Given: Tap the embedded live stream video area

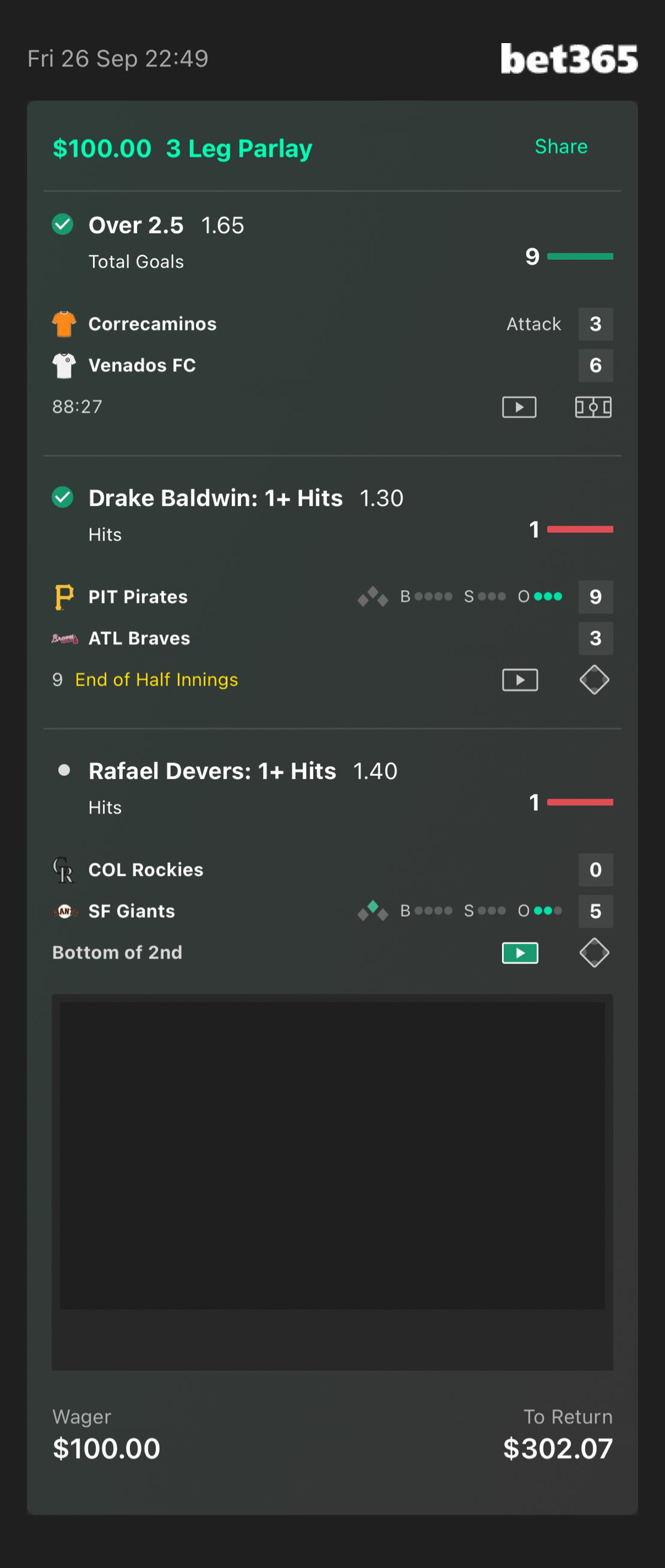Looking at the screenshot, I should 332,1157.
